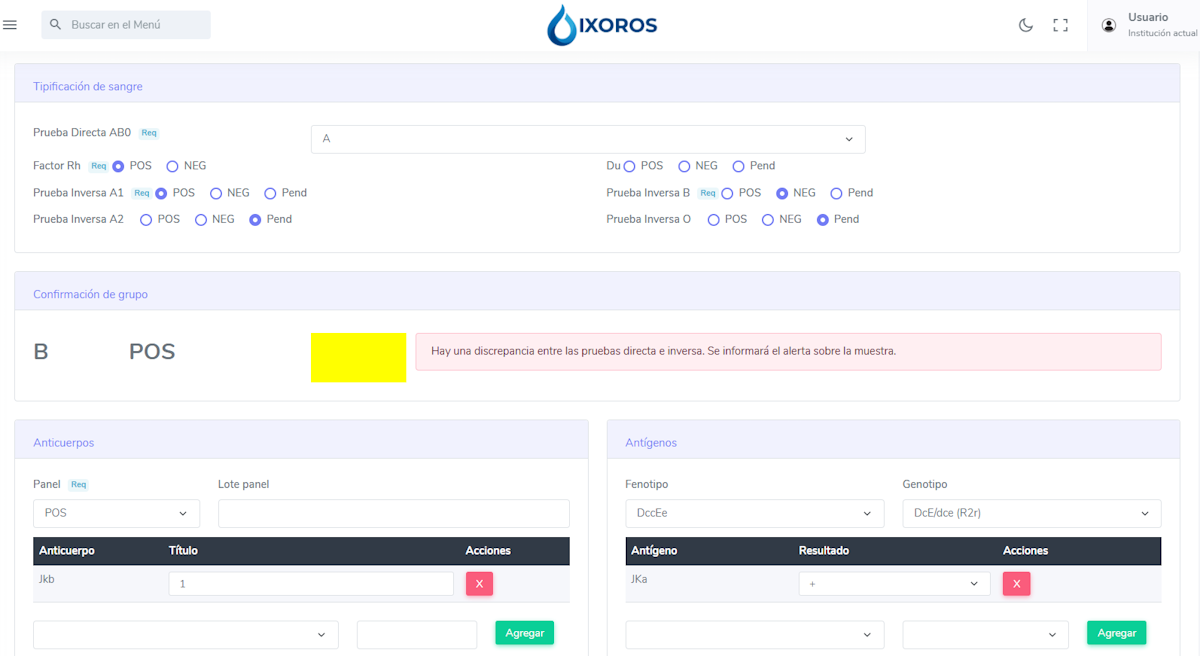Set Prueba Inversa A2 to POS
The height and width of the screenshot is (656, 1200).
(x=146, y=219)
